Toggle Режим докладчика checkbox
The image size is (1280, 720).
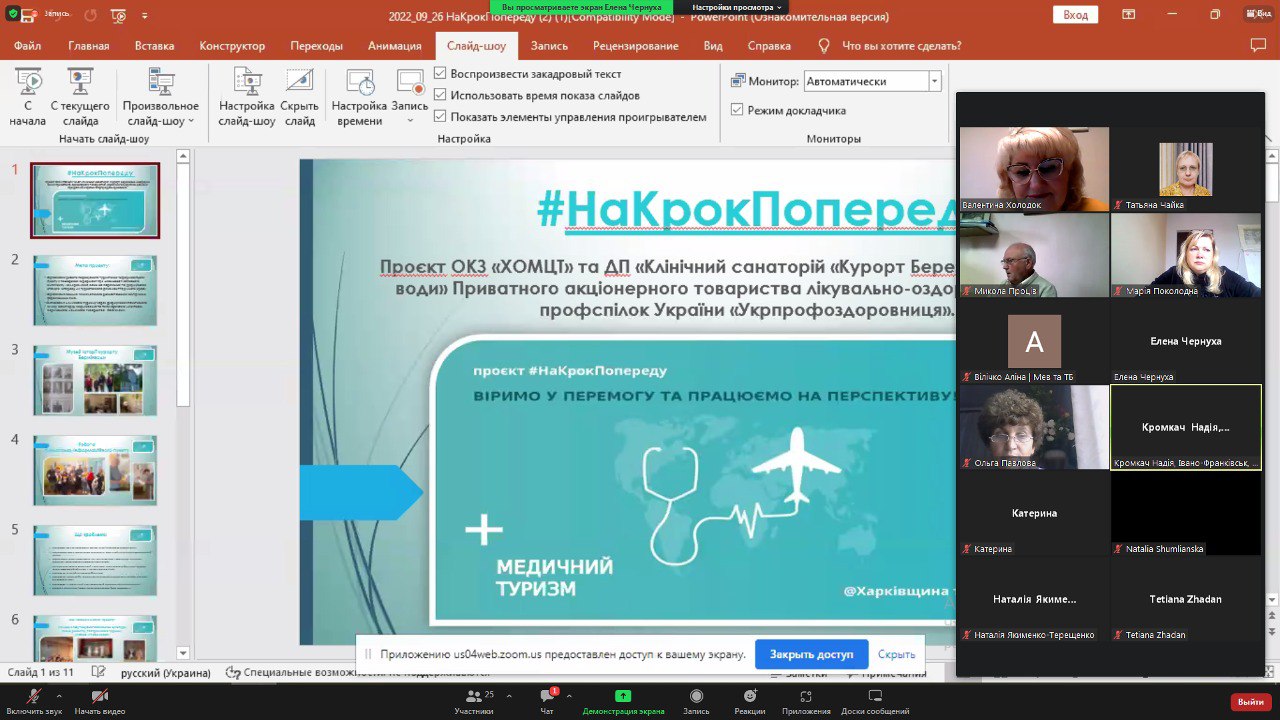click(737, 110)
